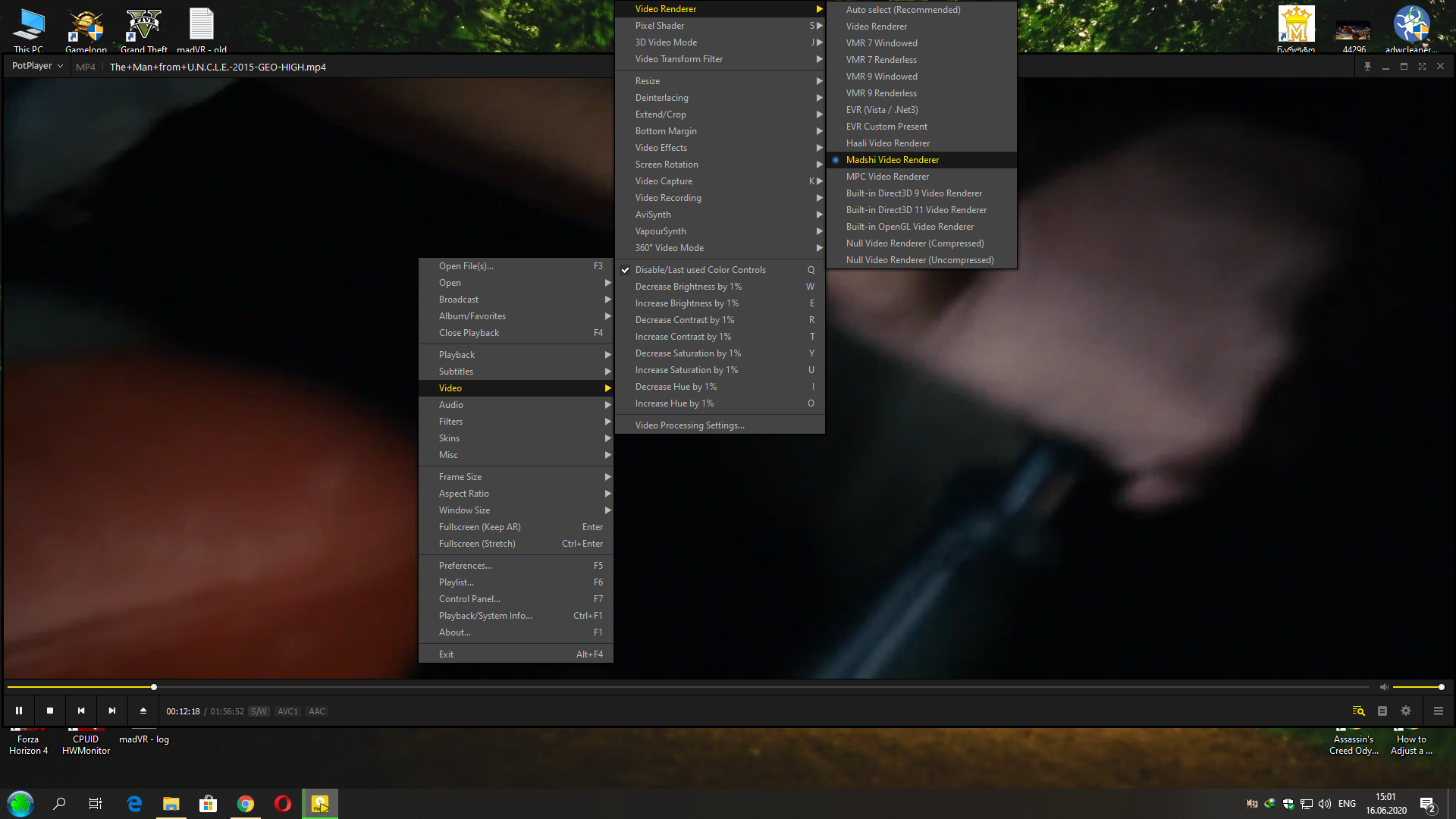
Task: Select Madshi Video Renderer option
Action: point(892,160)
